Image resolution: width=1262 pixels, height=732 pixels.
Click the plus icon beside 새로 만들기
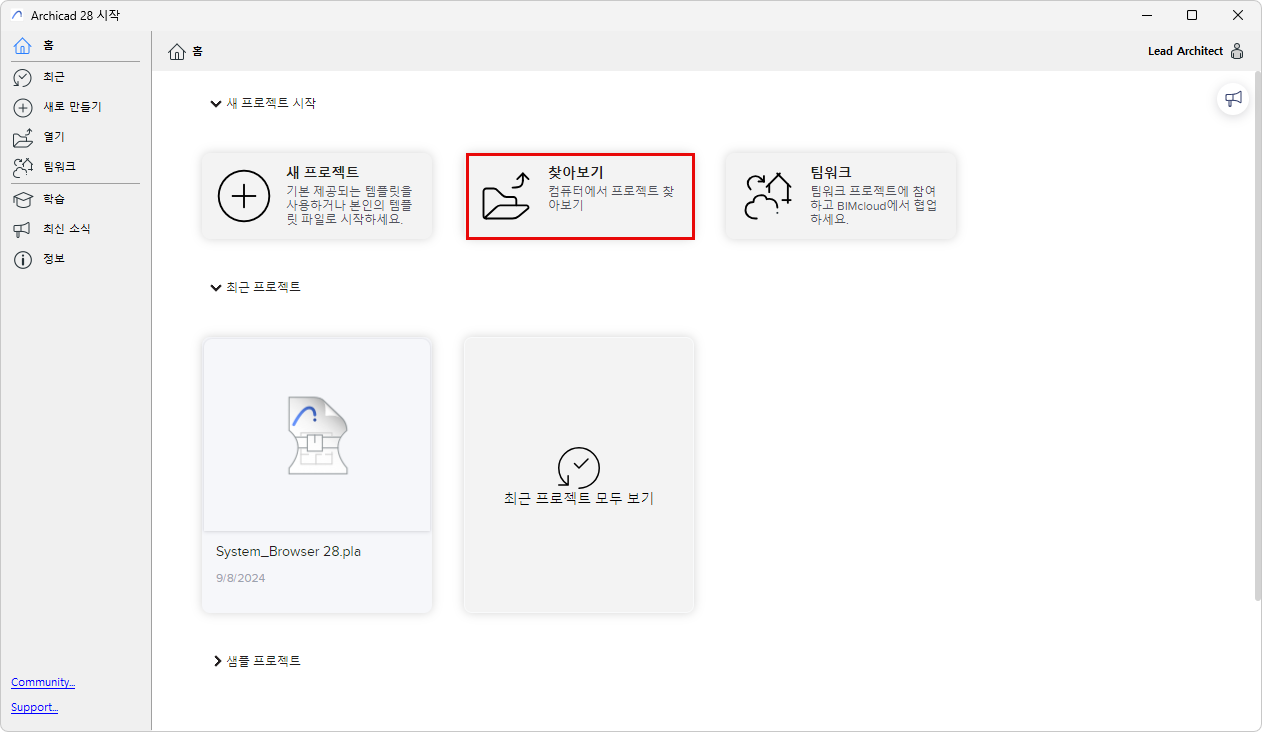coord(22,107)
